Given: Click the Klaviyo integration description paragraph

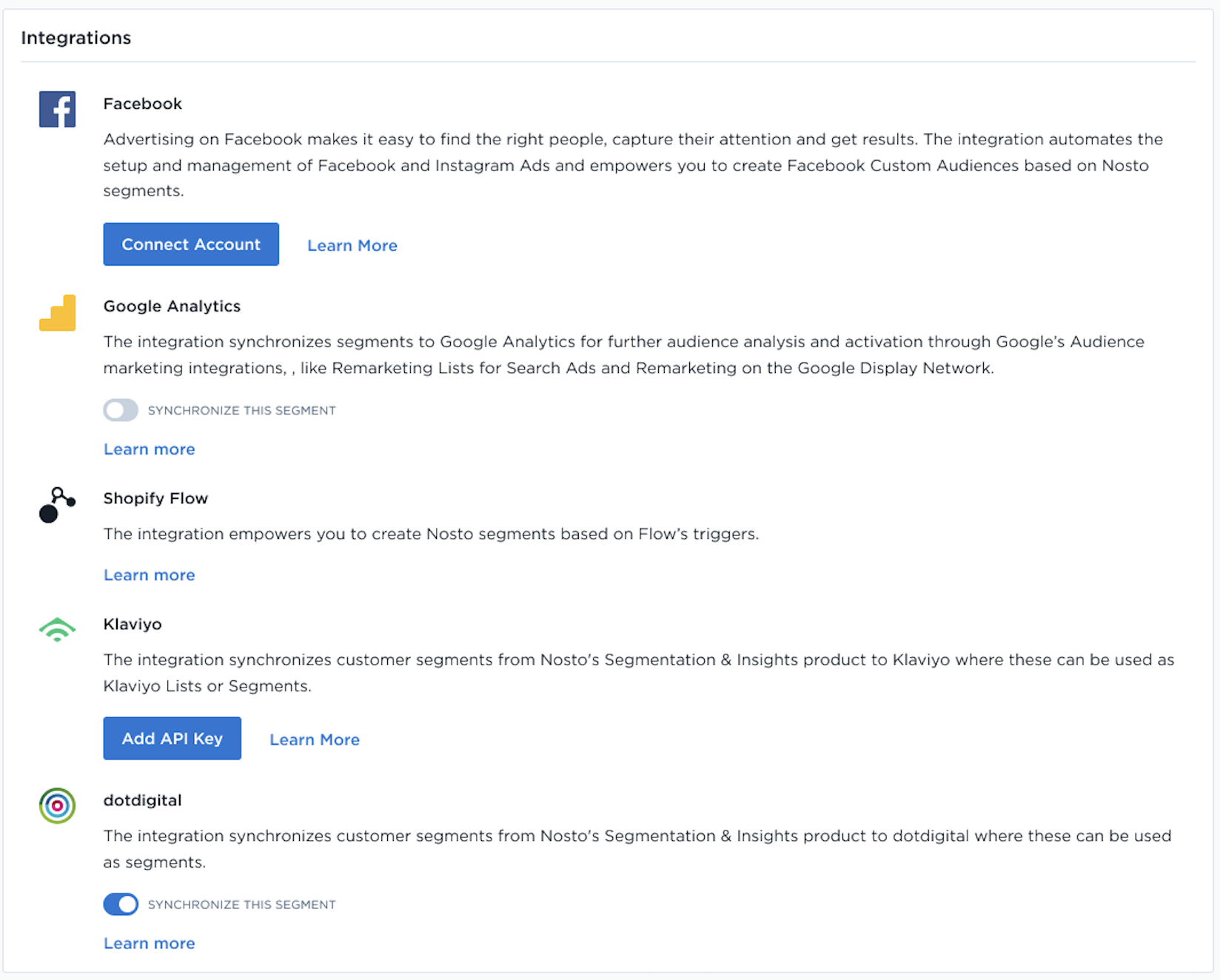Looking at the screenshot, I should (x=639, y=673).
